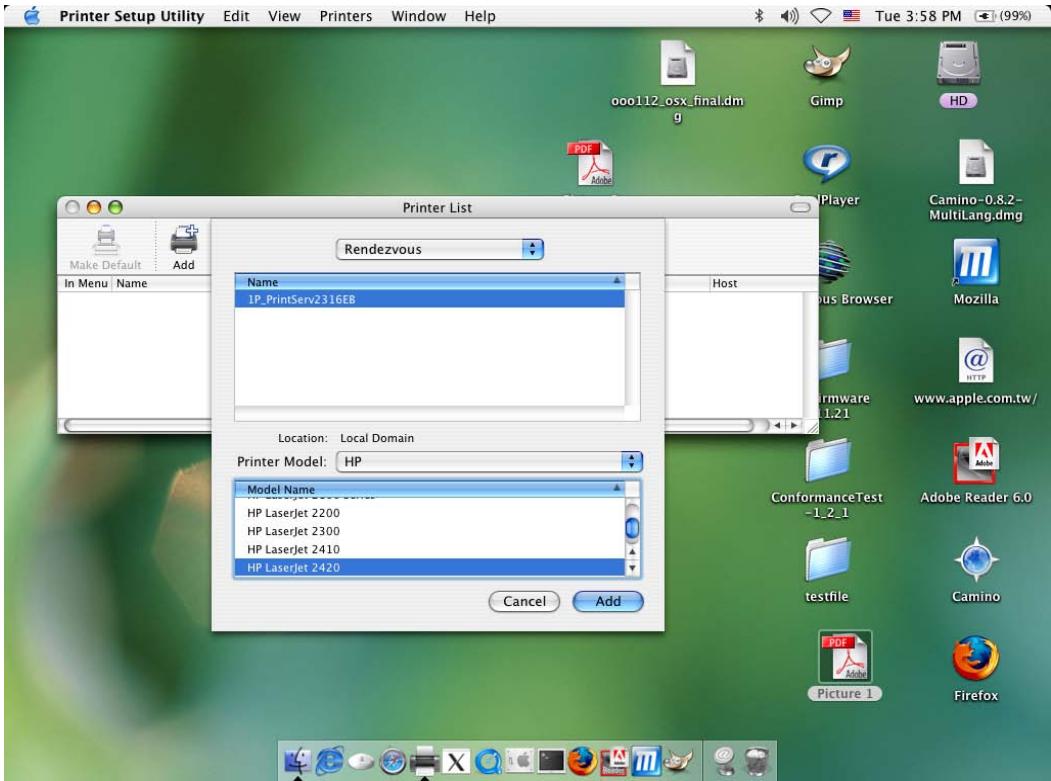Viewport: 1051px width, 781px height.
Task: Select HP LaserJet 2420 model
Action: pos(430,567)
